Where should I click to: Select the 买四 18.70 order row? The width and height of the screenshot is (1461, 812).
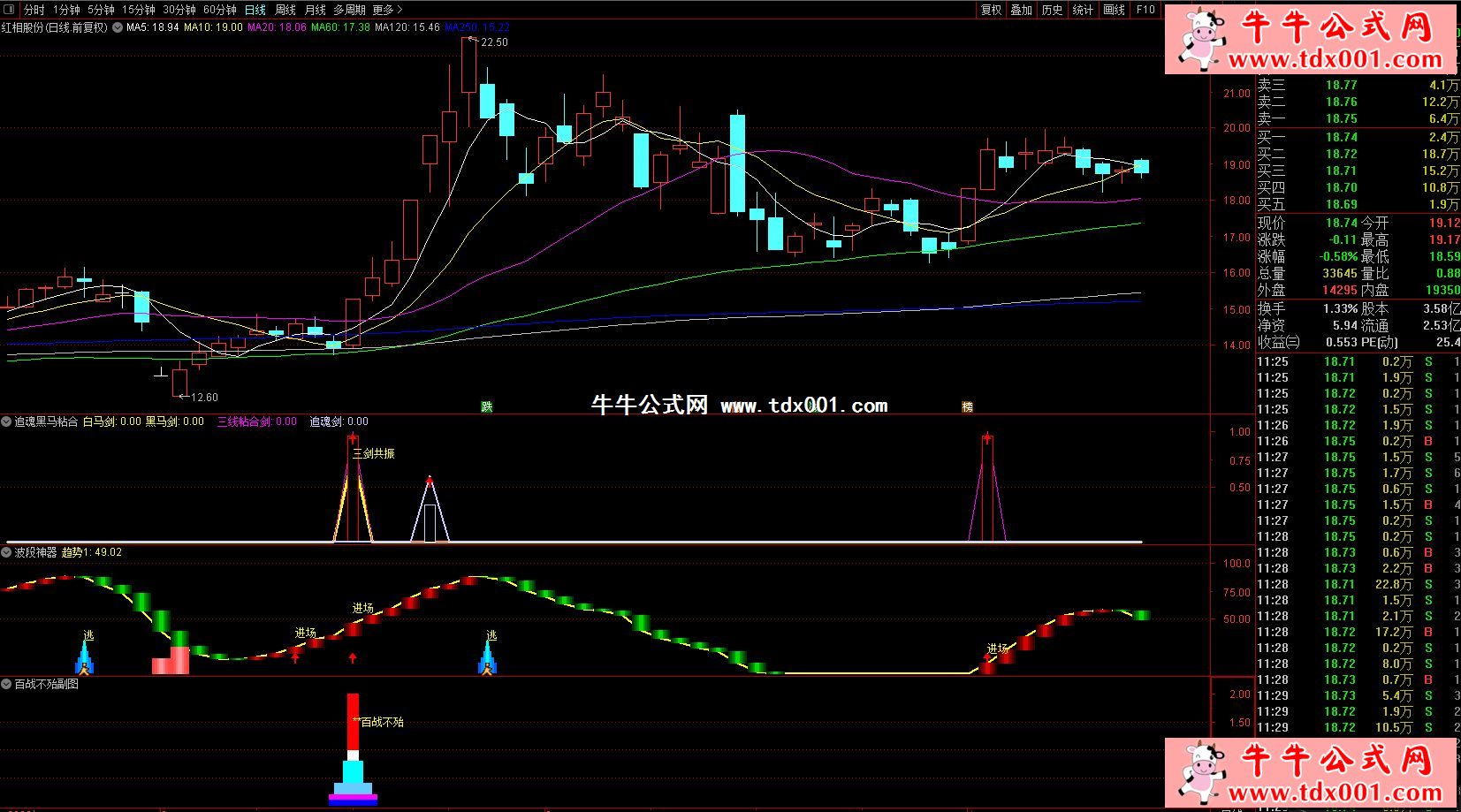(x=1358, y=187)
